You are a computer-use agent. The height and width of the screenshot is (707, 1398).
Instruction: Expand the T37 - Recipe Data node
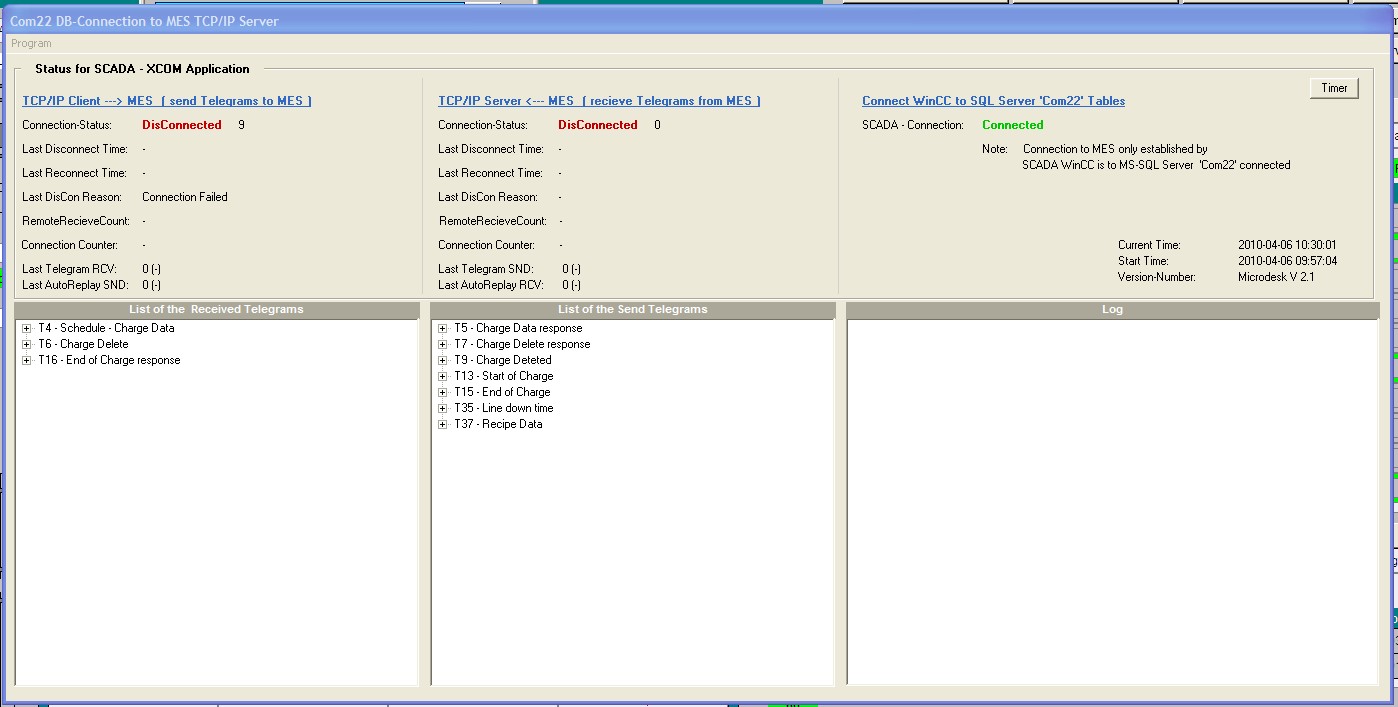pyautogui.click(x=443, y=424)
